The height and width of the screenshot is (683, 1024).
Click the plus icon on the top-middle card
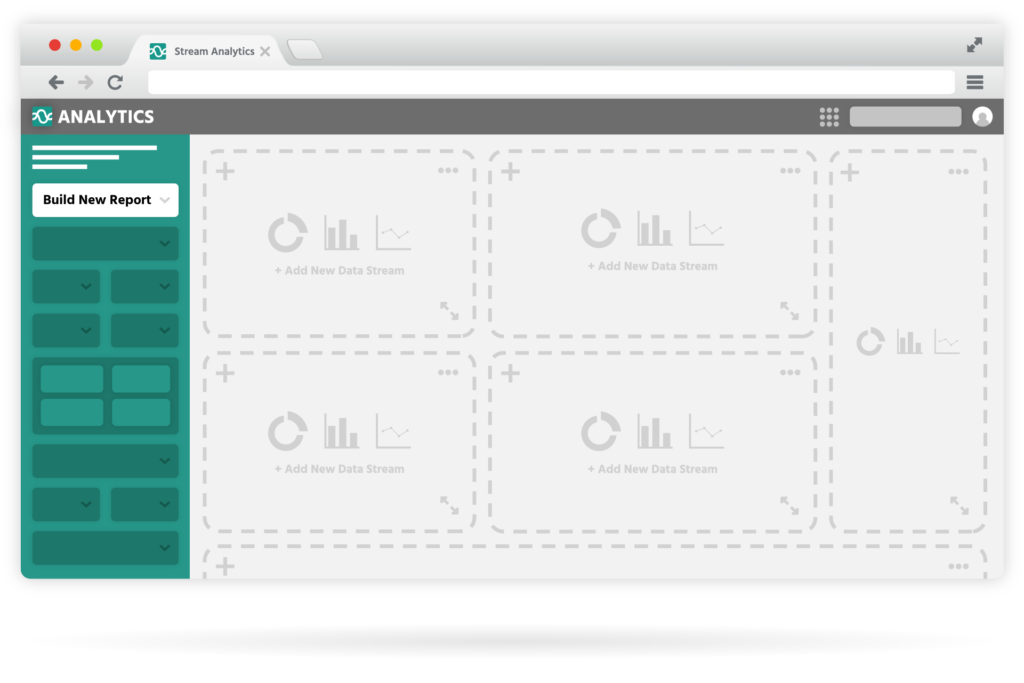click(x=511, y=172)
